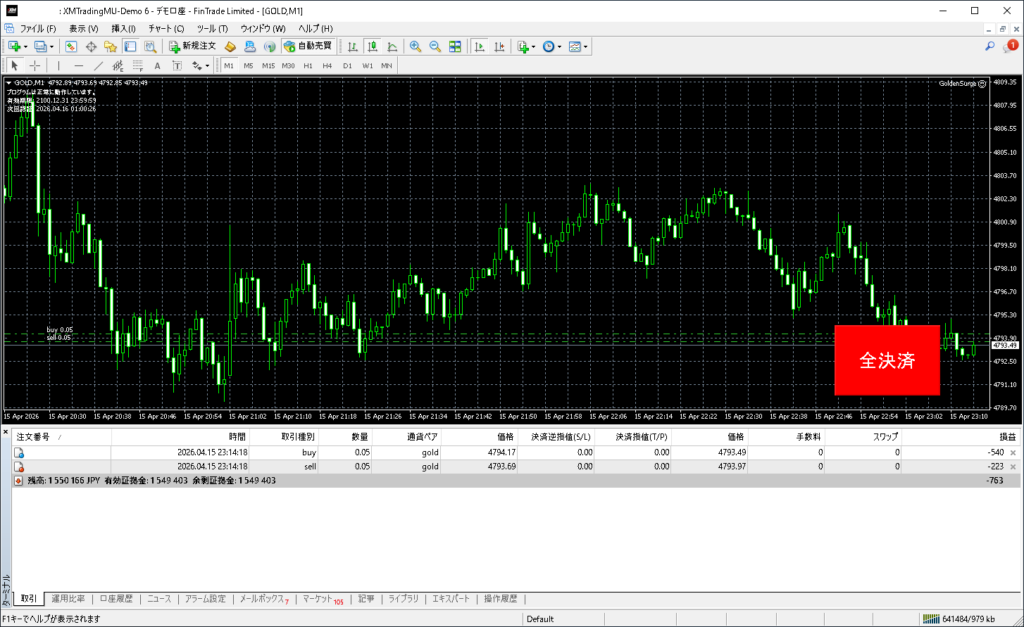Open the チャート (C) menu
This screenshot has width=1024, height=627.
click(x=166, y=28)
